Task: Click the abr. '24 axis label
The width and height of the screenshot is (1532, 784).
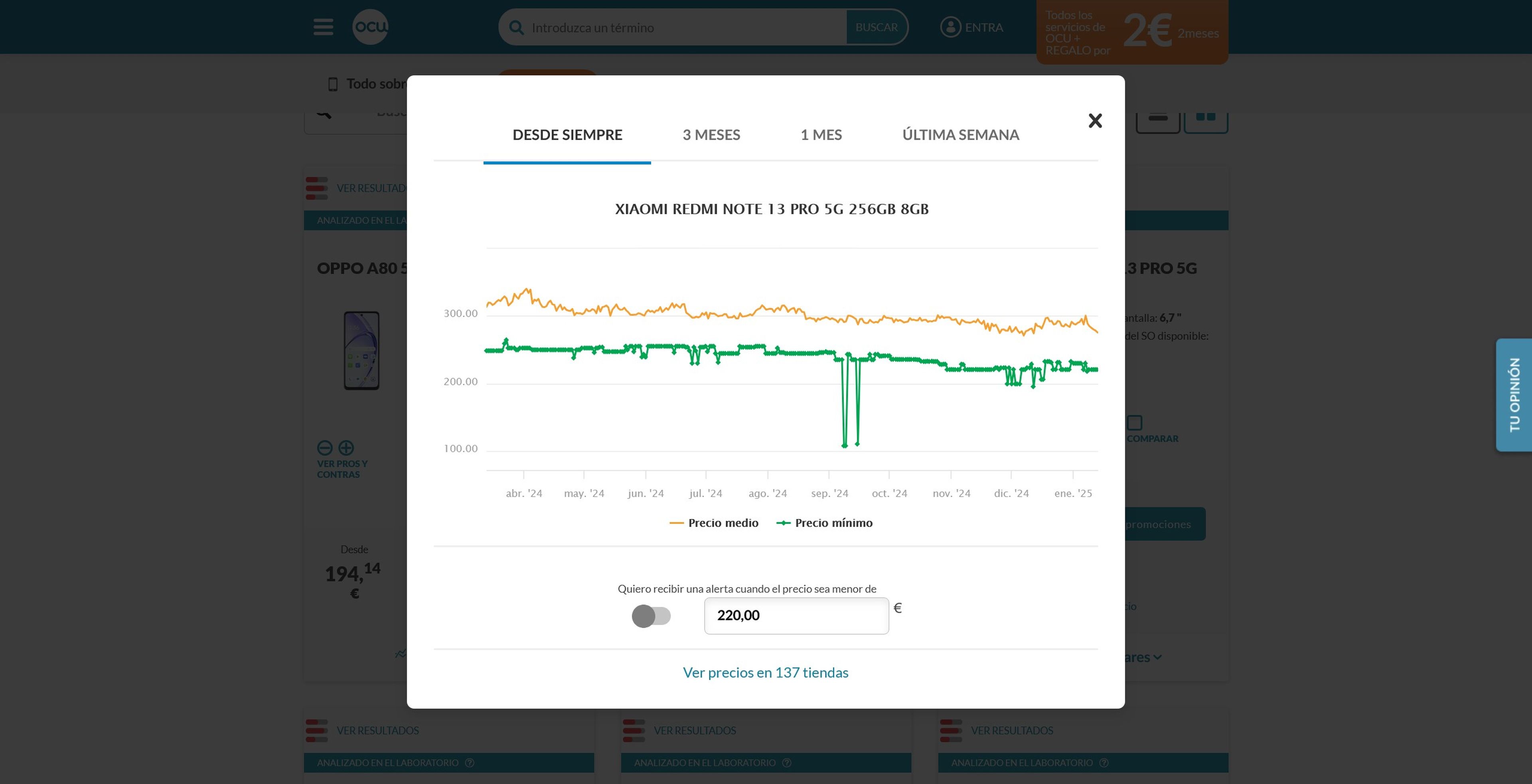Action: tap(523, 493)
